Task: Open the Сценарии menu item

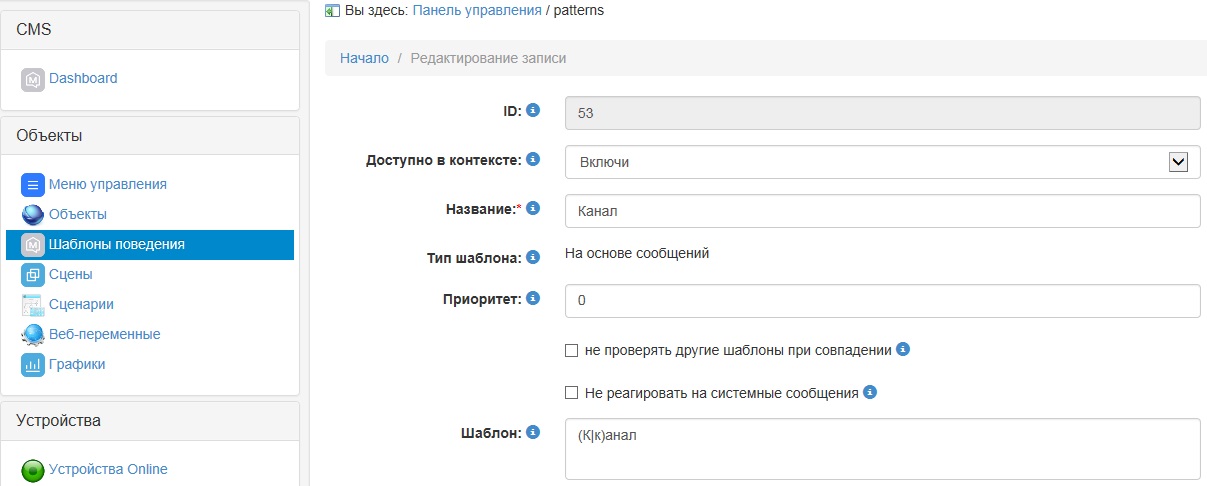Action: [x=81, y=304]
